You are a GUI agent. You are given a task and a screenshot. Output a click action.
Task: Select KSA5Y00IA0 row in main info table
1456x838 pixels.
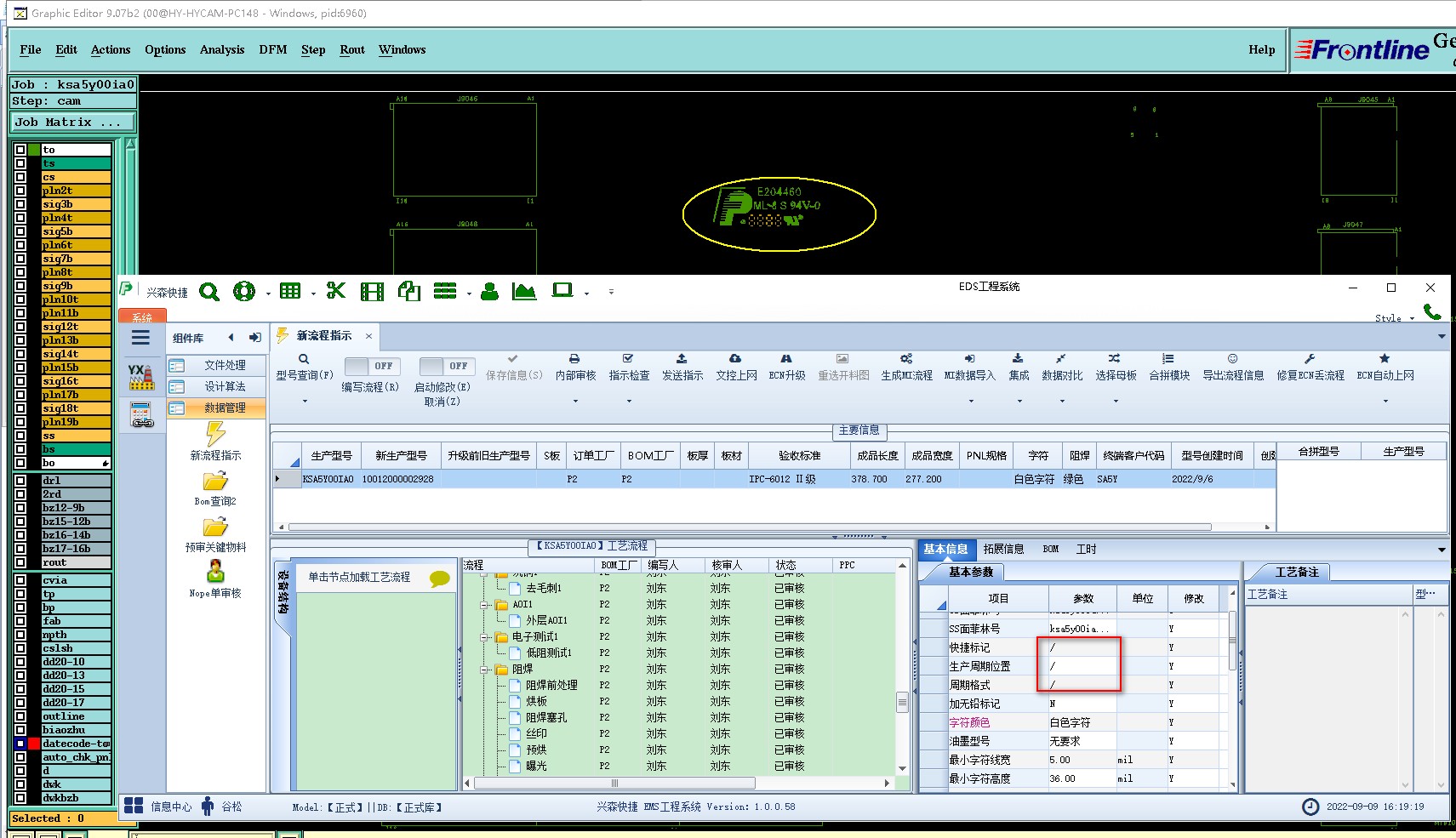click(x=774, y=479)
